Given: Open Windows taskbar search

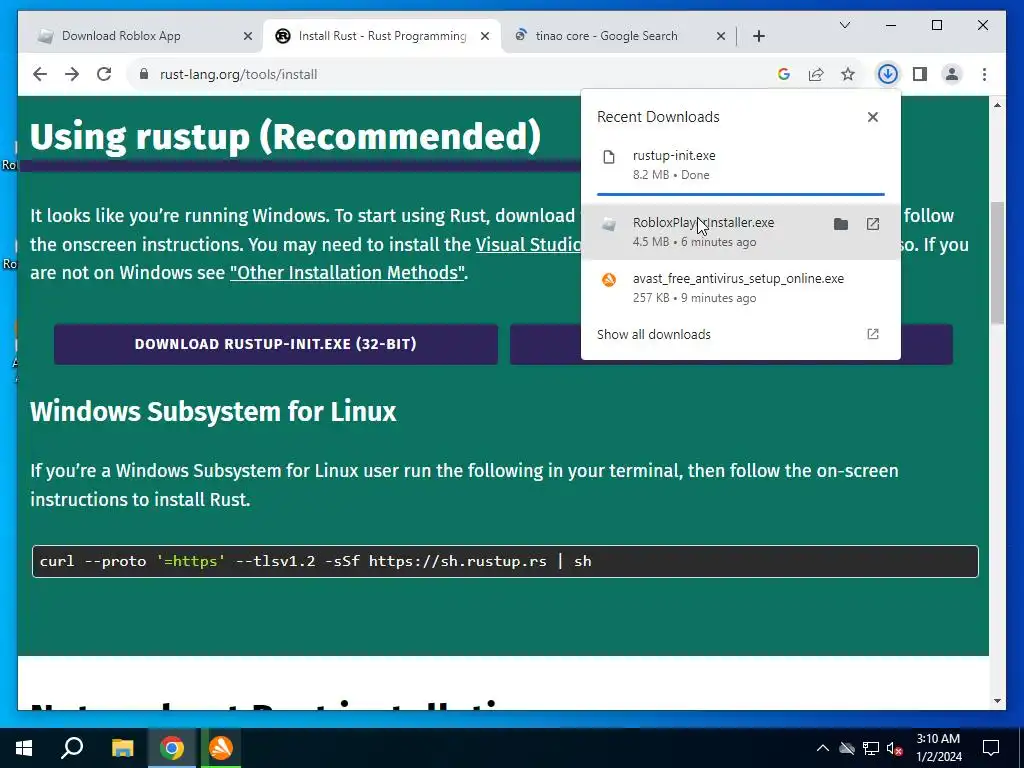Looking at the screenshot, I should coord(72,748).
